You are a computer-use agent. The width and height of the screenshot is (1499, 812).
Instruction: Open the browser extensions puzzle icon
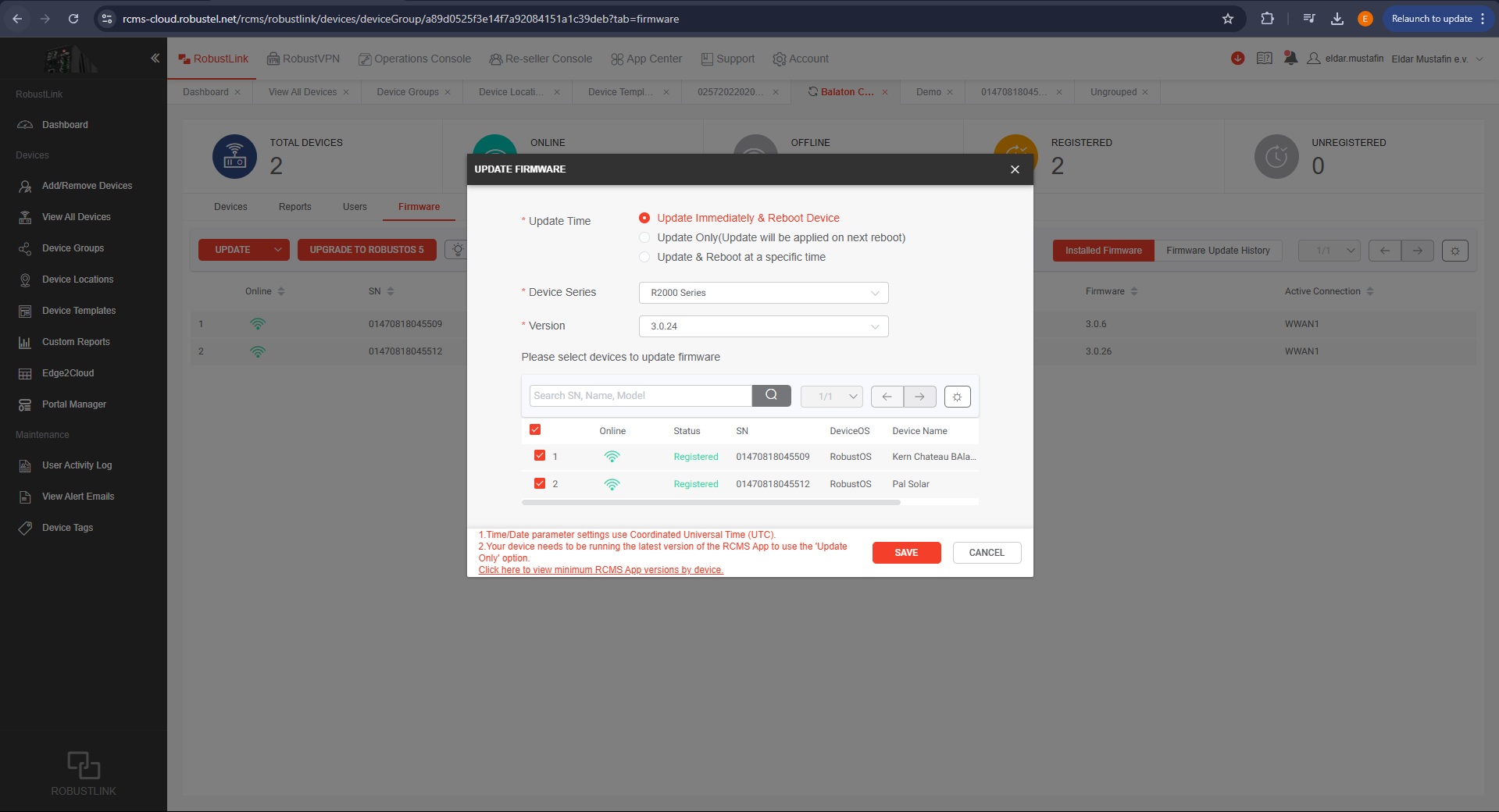point(1267,19)
